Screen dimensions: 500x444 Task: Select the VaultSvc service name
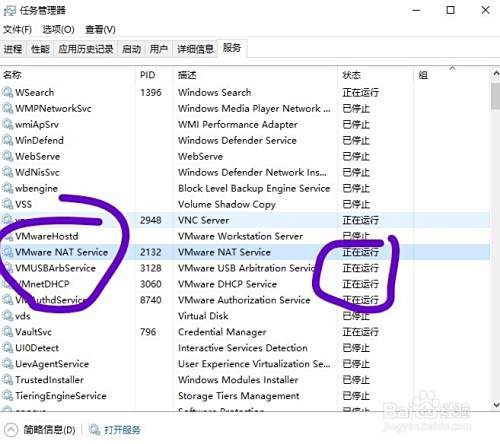click(33, 332)
